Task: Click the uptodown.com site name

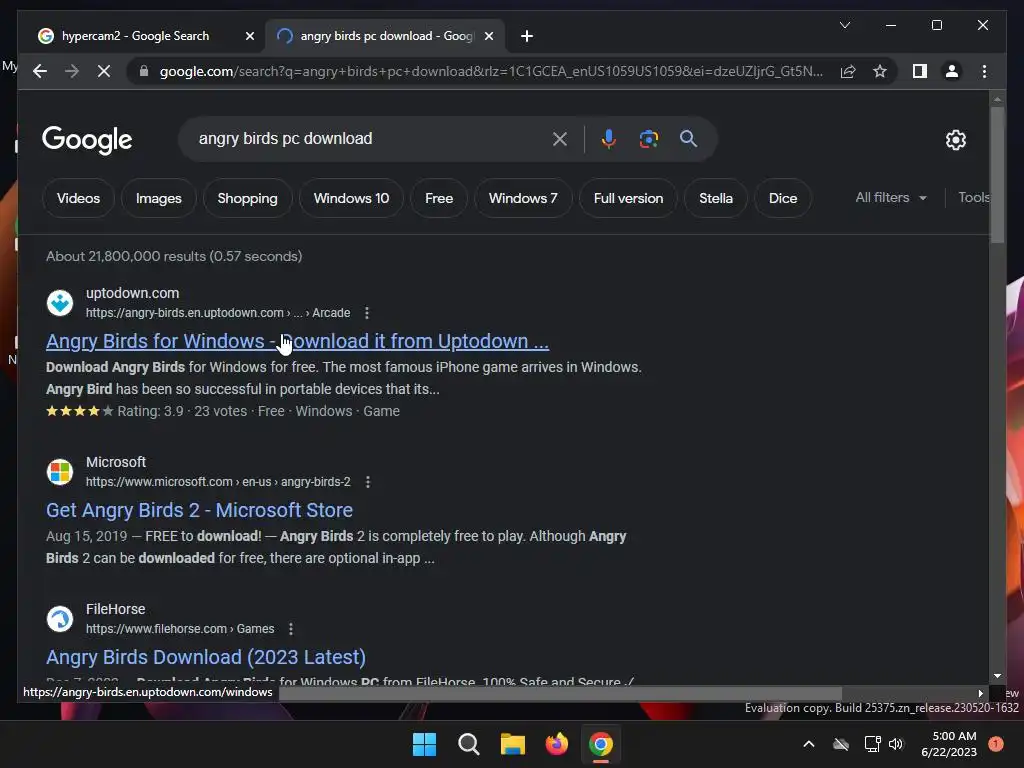Action: (133, 293)
